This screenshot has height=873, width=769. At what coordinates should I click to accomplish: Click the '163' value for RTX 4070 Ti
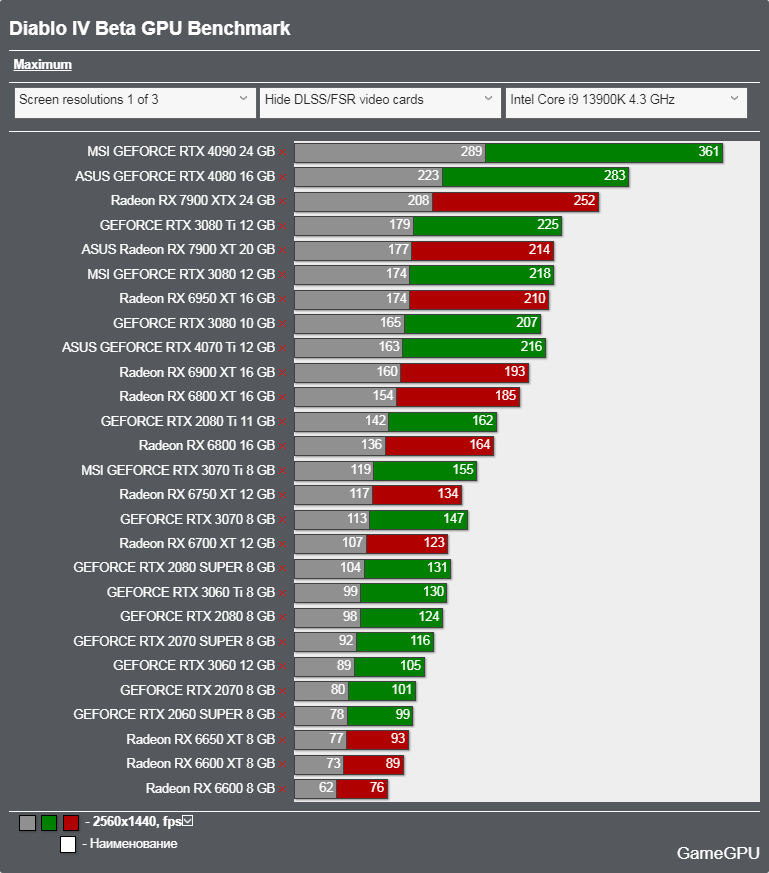(x=389, y=347)
